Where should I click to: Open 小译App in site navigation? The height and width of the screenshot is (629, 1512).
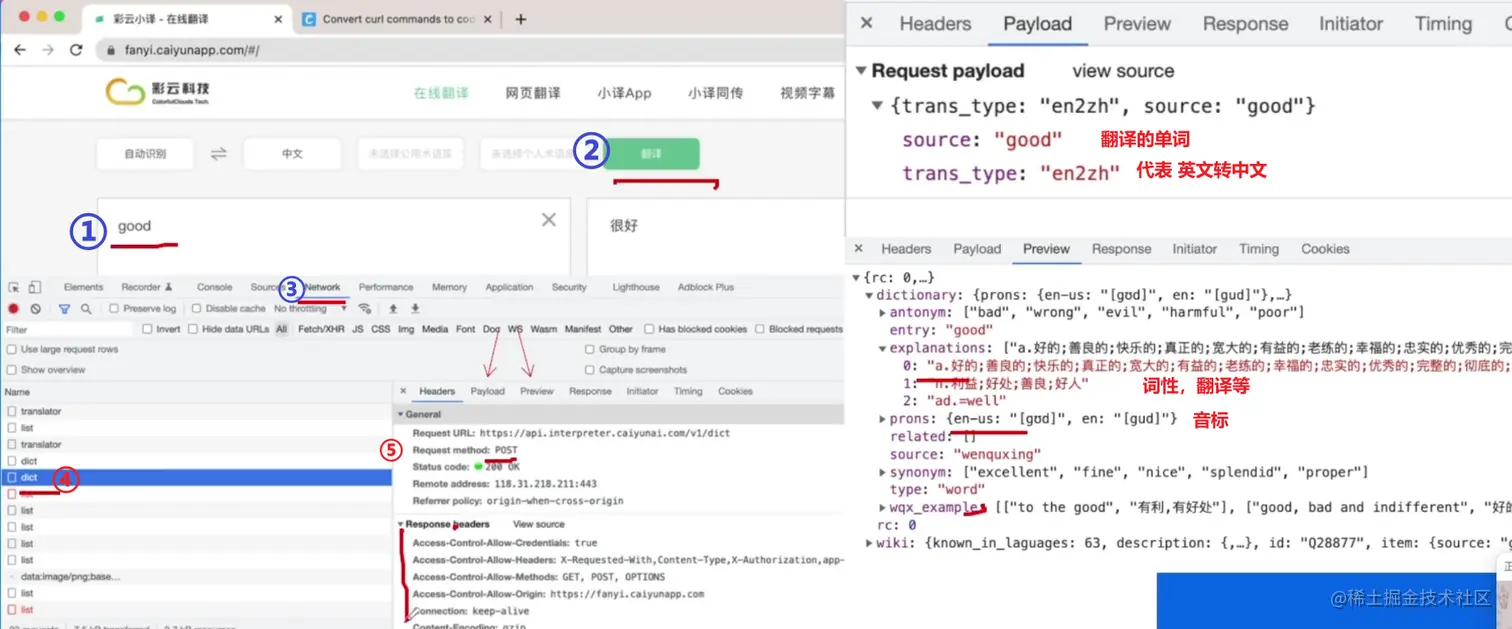(625, 93)
